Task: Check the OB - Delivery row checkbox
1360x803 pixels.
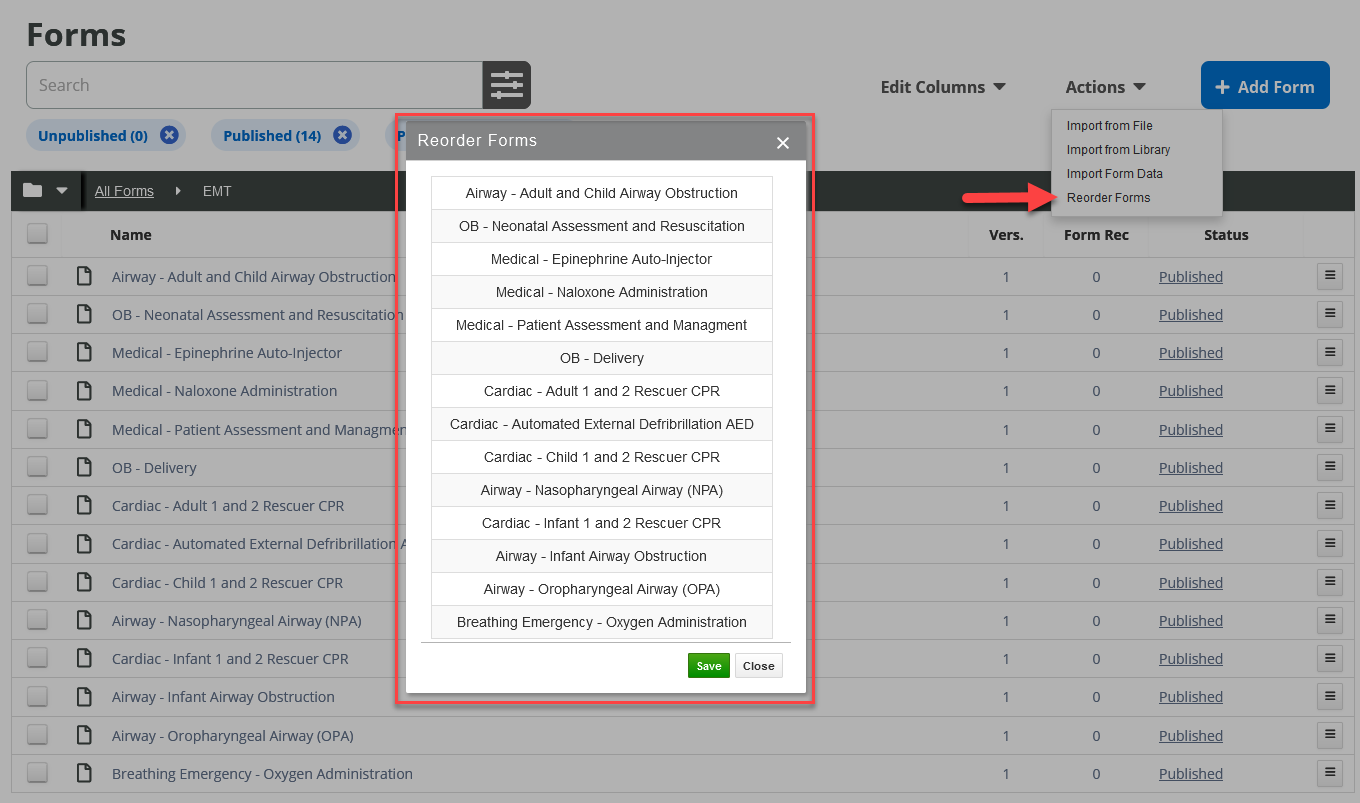Action: [x=37, y=467]
